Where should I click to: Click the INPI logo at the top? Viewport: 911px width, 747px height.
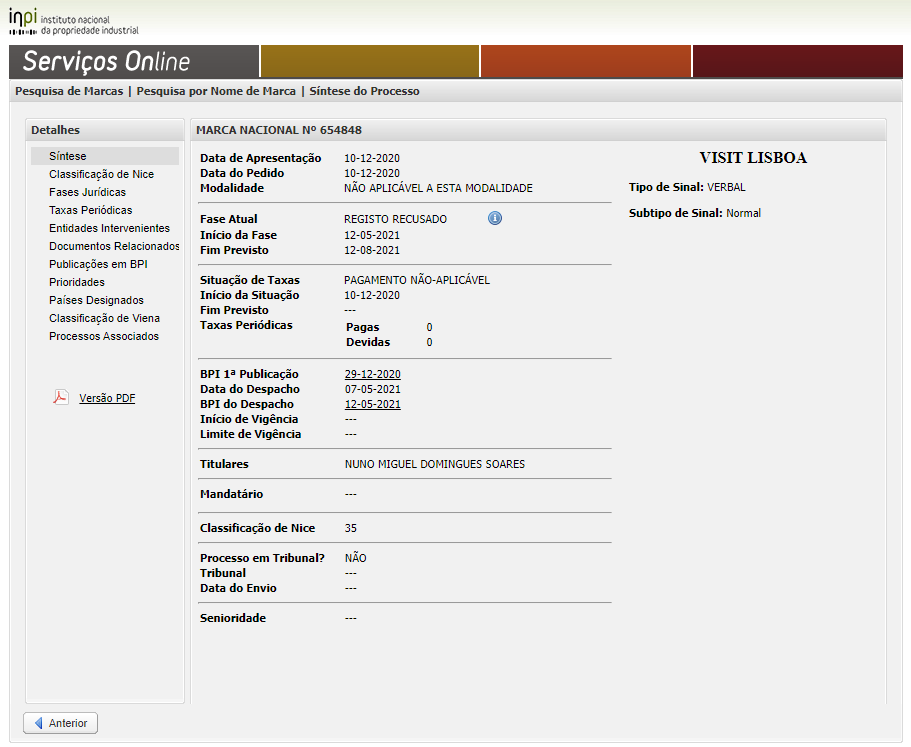pos(74,23)
